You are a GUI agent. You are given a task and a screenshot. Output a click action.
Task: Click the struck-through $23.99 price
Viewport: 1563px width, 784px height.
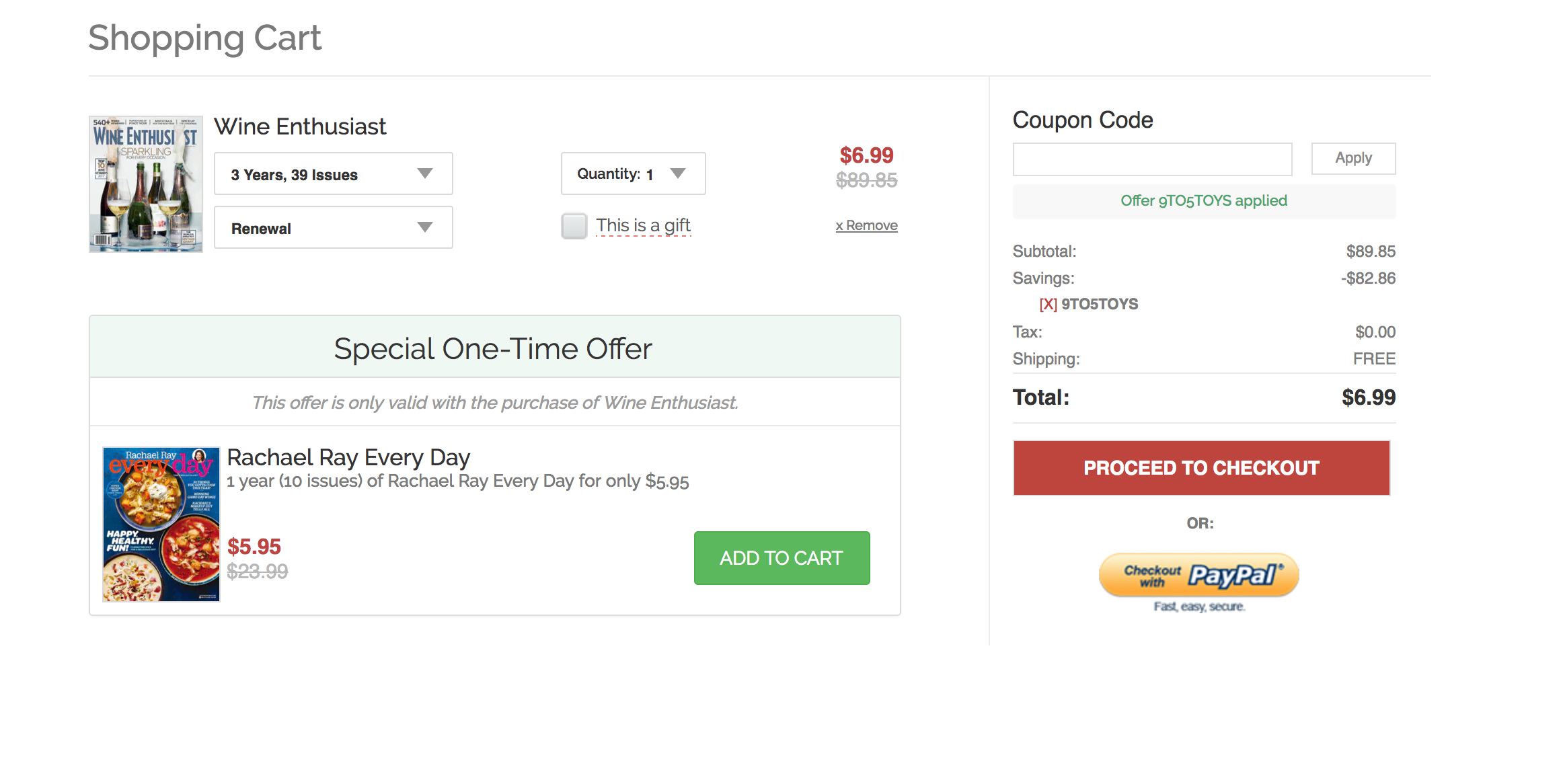257,572
